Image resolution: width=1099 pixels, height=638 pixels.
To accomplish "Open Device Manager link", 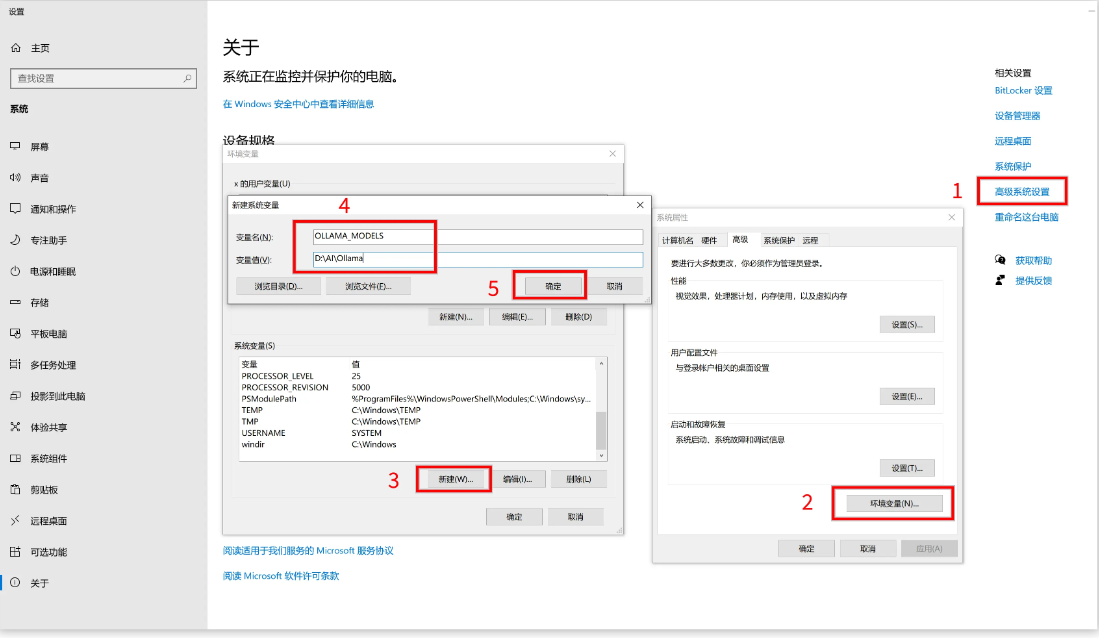I will point(1017,116).
